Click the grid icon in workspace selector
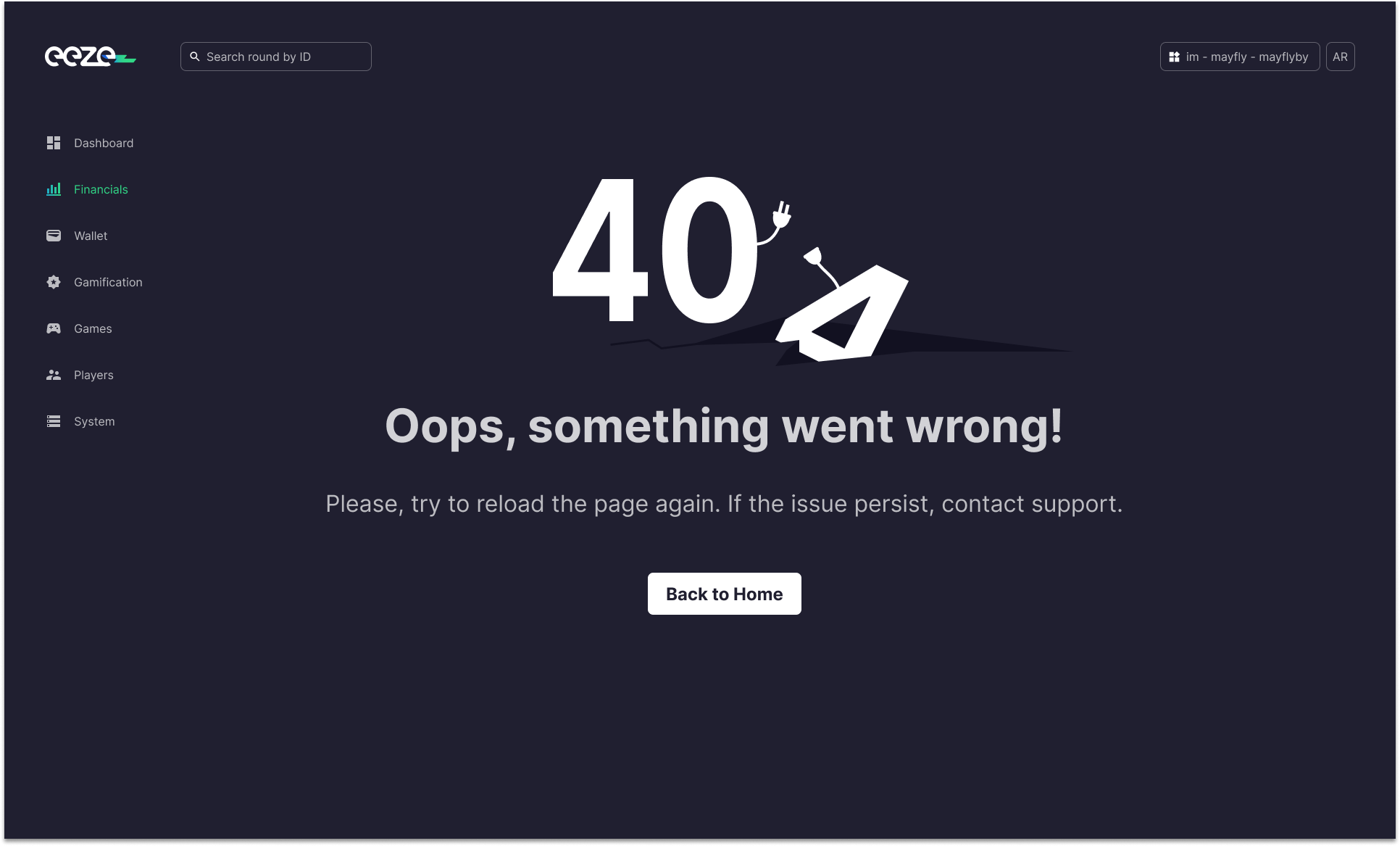The height and width of the screenshot is (846, 1400). point(1175,57)
